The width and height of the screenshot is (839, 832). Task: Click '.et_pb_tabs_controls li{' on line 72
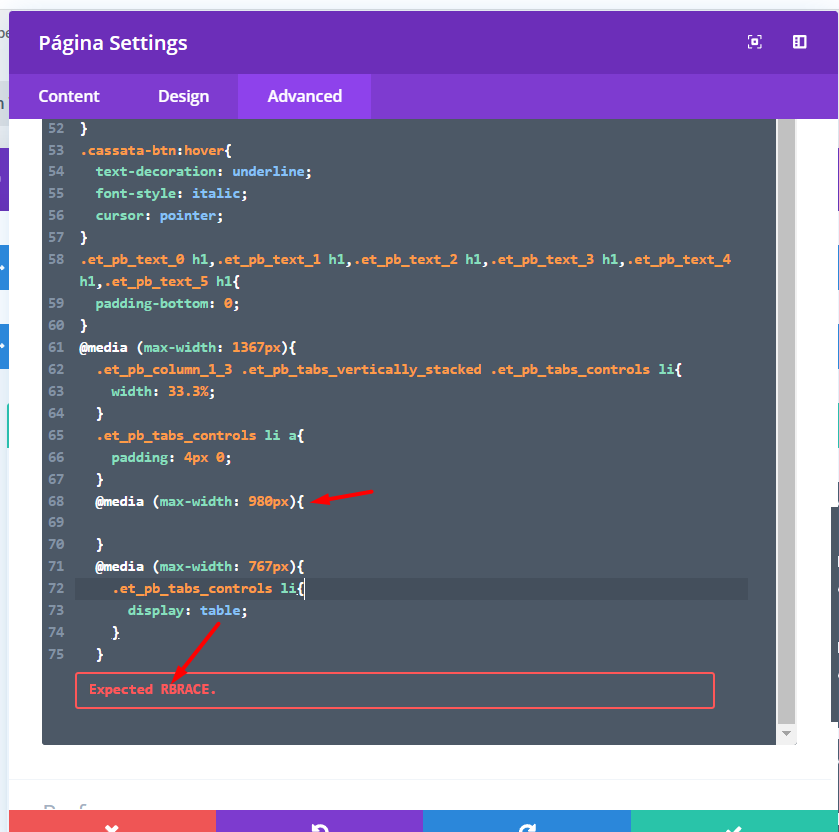(208, 589)
